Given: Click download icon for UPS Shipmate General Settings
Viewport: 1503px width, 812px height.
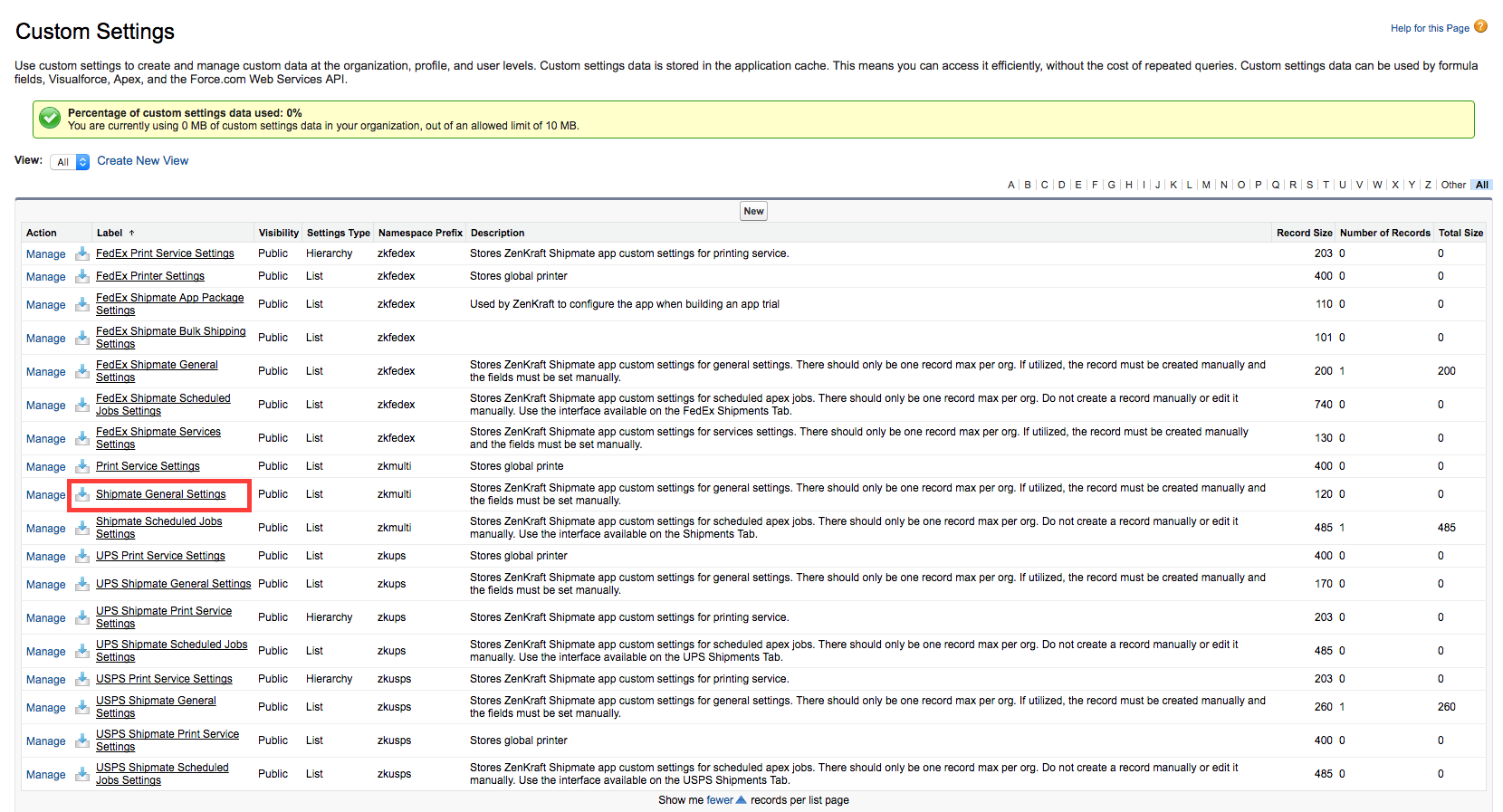Looking at the screenshot, I should [81, 584].
